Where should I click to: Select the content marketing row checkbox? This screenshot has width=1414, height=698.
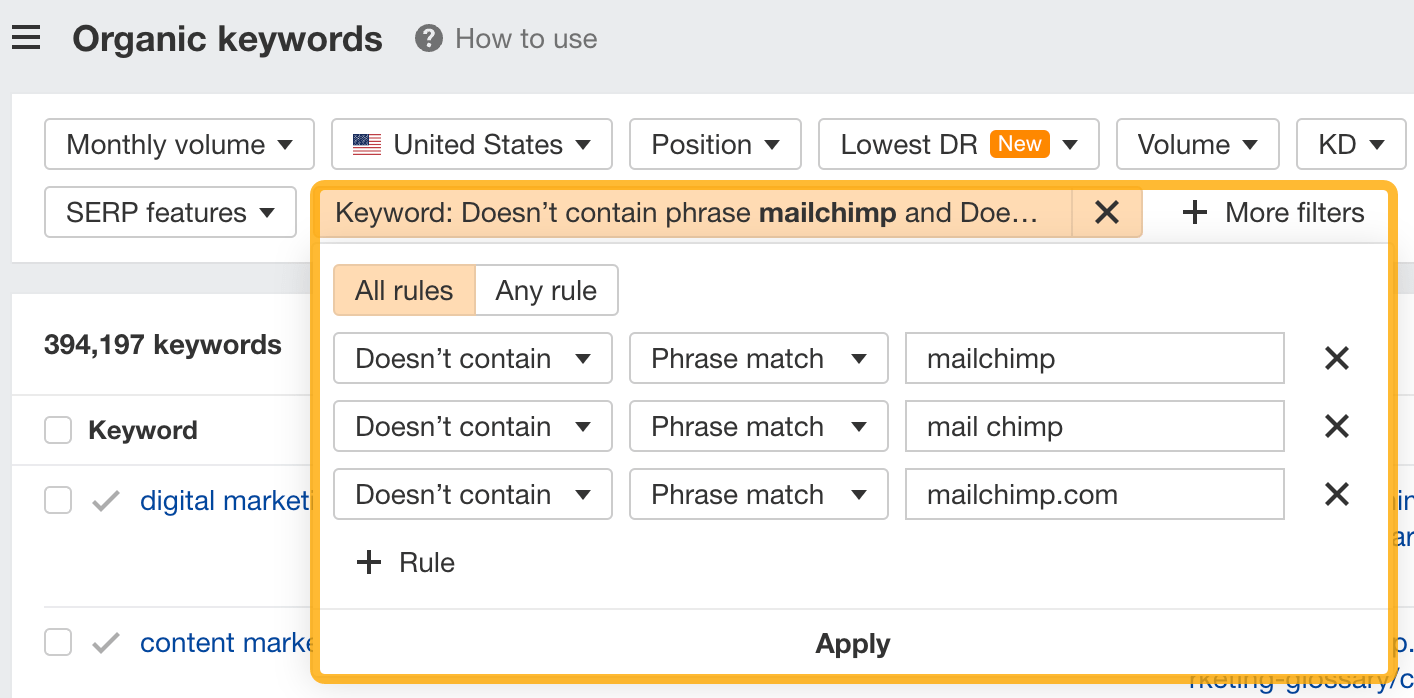57,642
